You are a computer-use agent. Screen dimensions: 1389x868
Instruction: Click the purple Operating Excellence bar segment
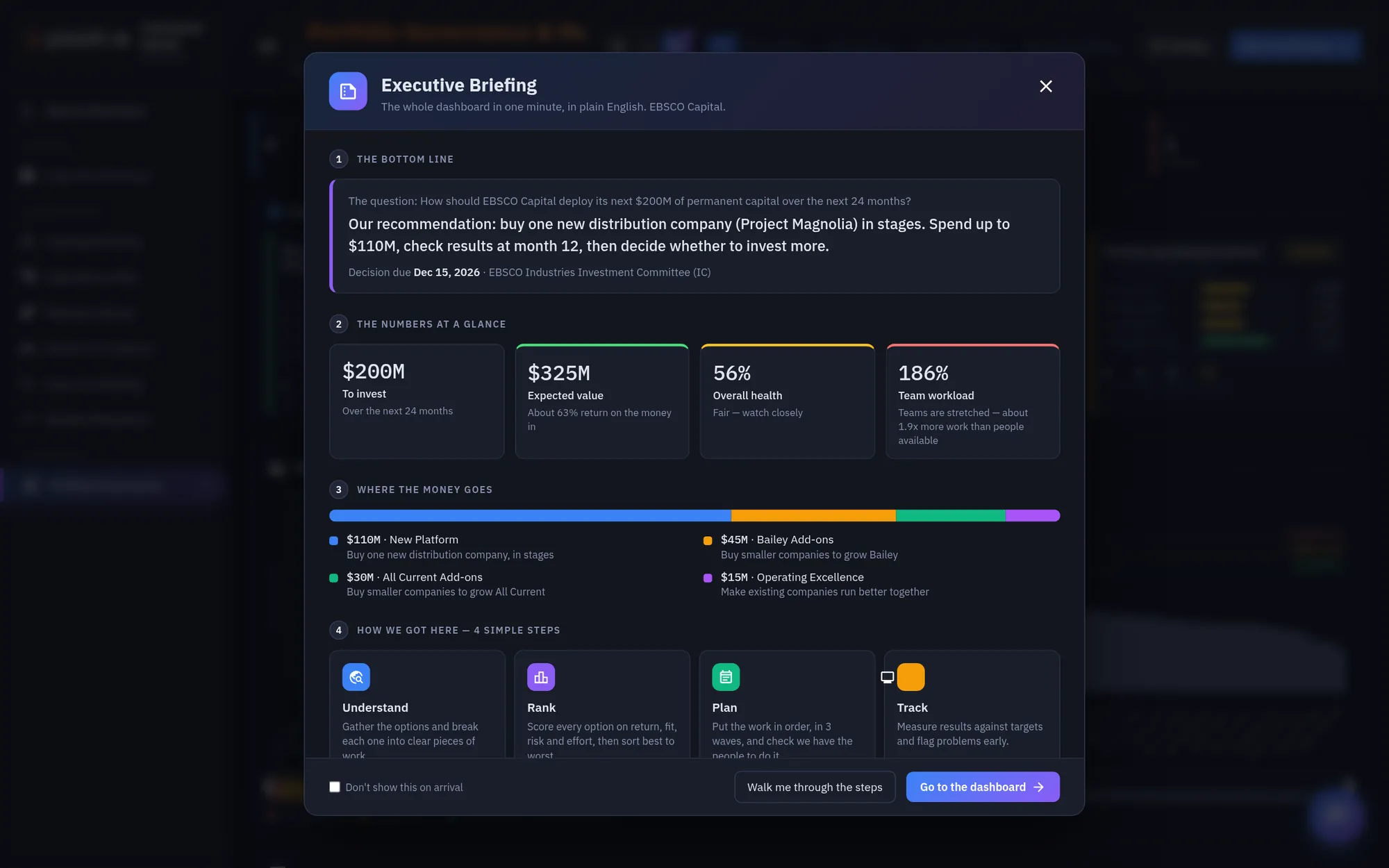(1033, 515)
